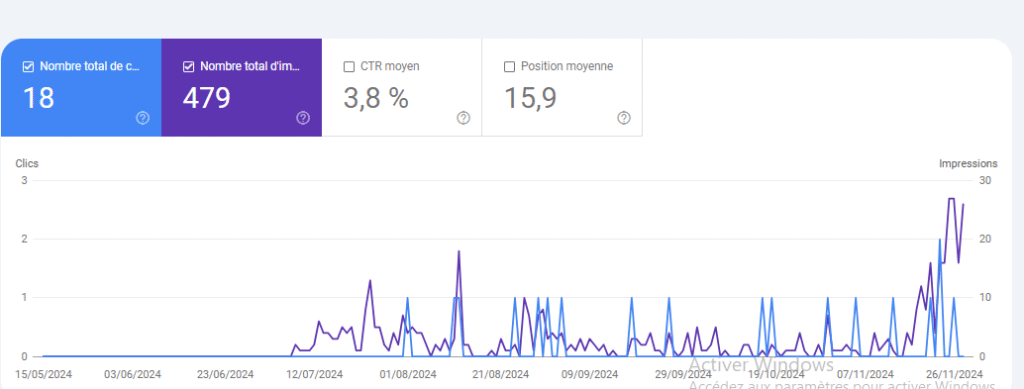Click the 12/07/2024 date on the axis
This screenshot has height=389, width=1024.
pyautogui.click(x=315, y=375)
